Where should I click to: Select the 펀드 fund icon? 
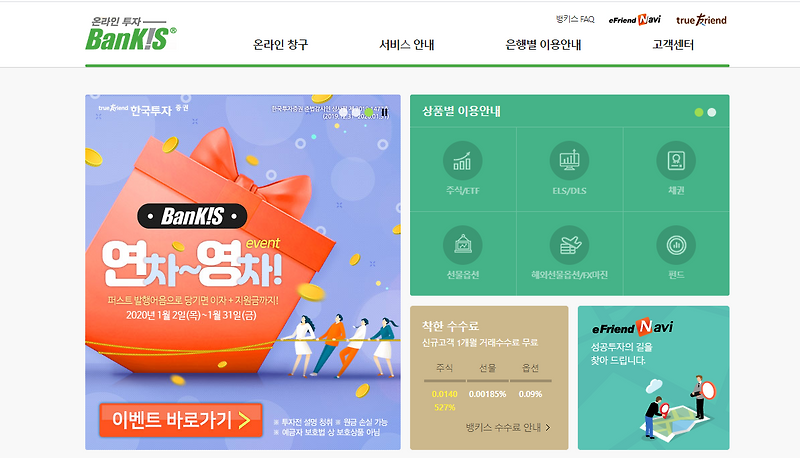pos(676,245)
